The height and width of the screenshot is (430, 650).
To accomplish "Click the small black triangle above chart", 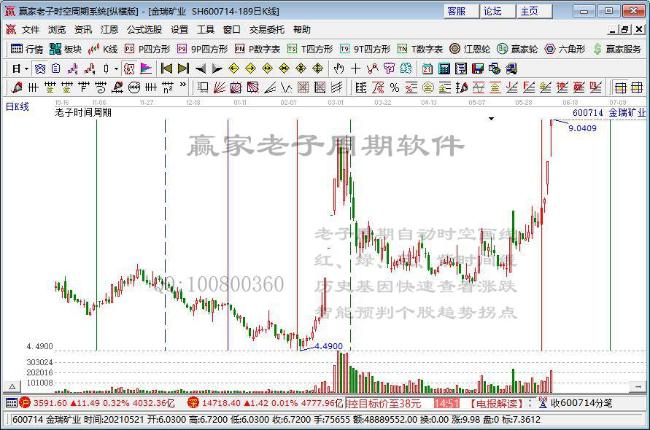I will [x=491, y=119].
